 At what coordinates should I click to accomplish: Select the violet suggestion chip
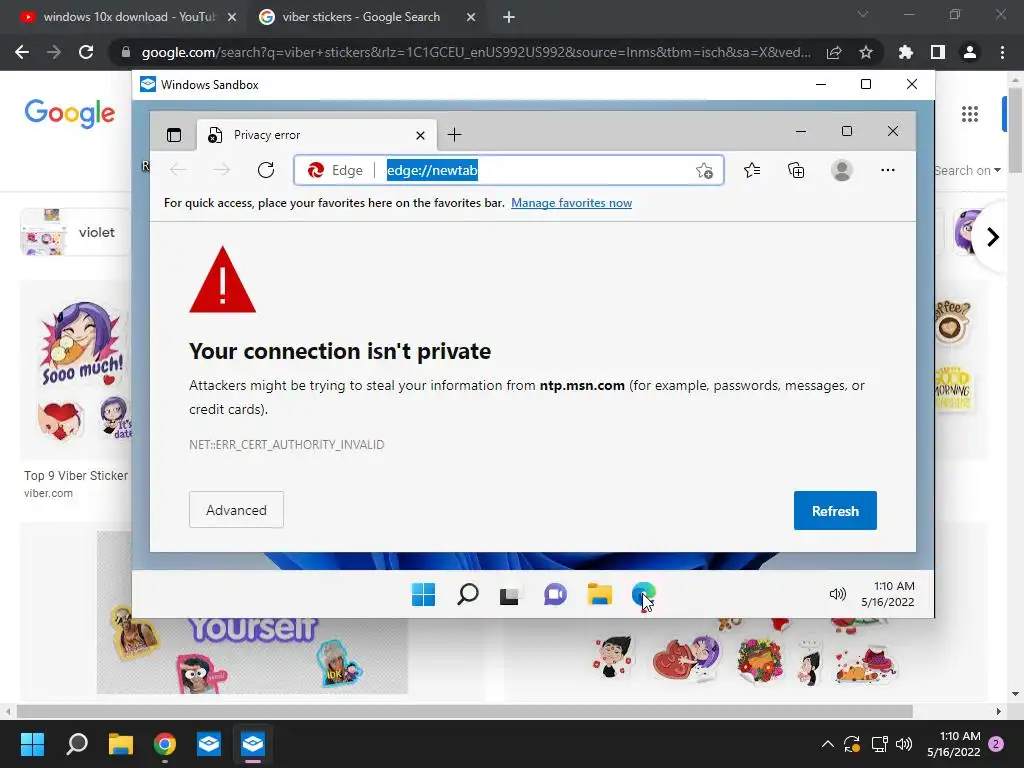(76, 232)
